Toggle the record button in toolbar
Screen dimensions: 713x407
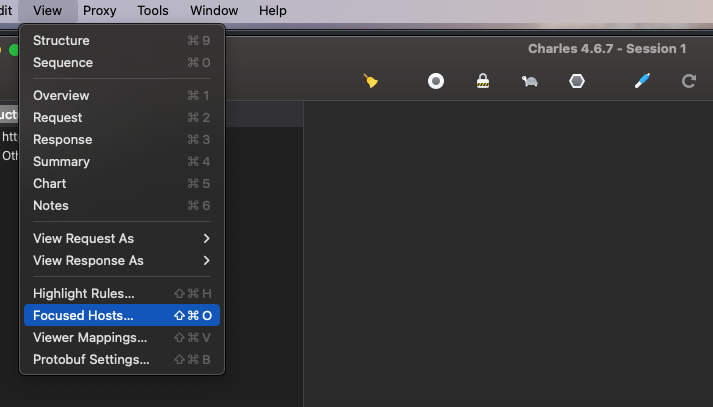pos(436,81)
